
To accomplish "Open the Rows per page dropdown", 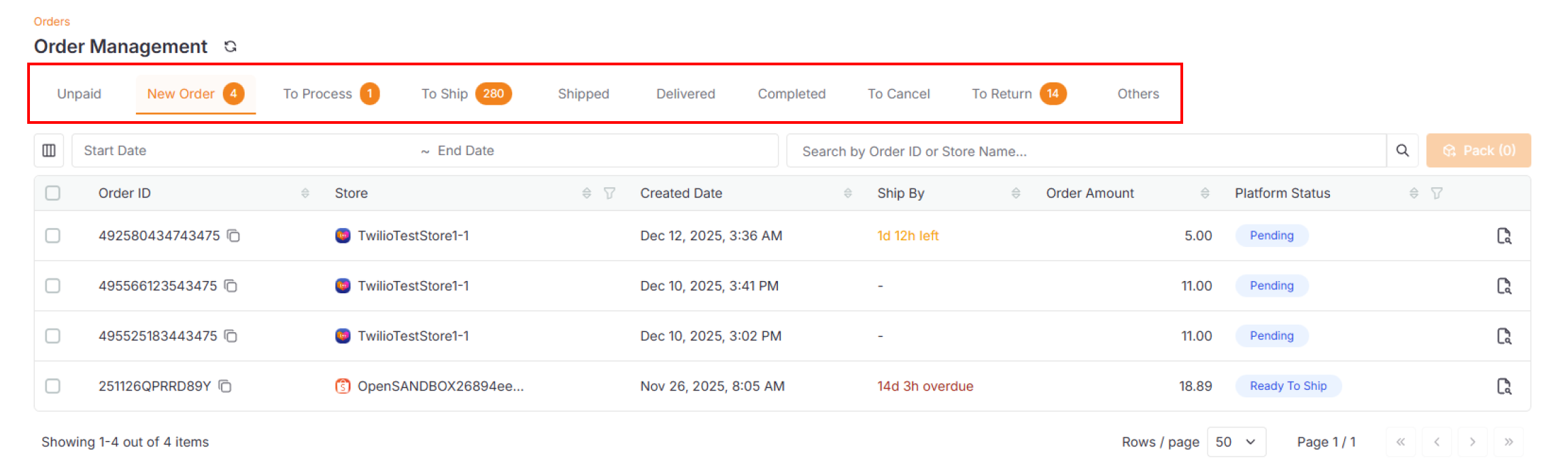I will [x=1236, y=442].
